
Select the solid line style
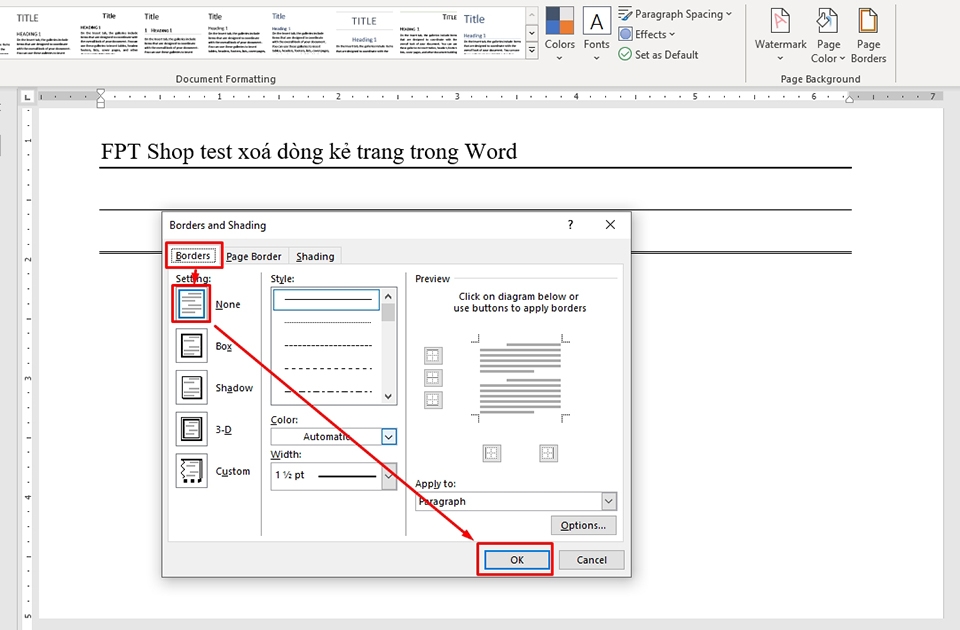(326, 299)
